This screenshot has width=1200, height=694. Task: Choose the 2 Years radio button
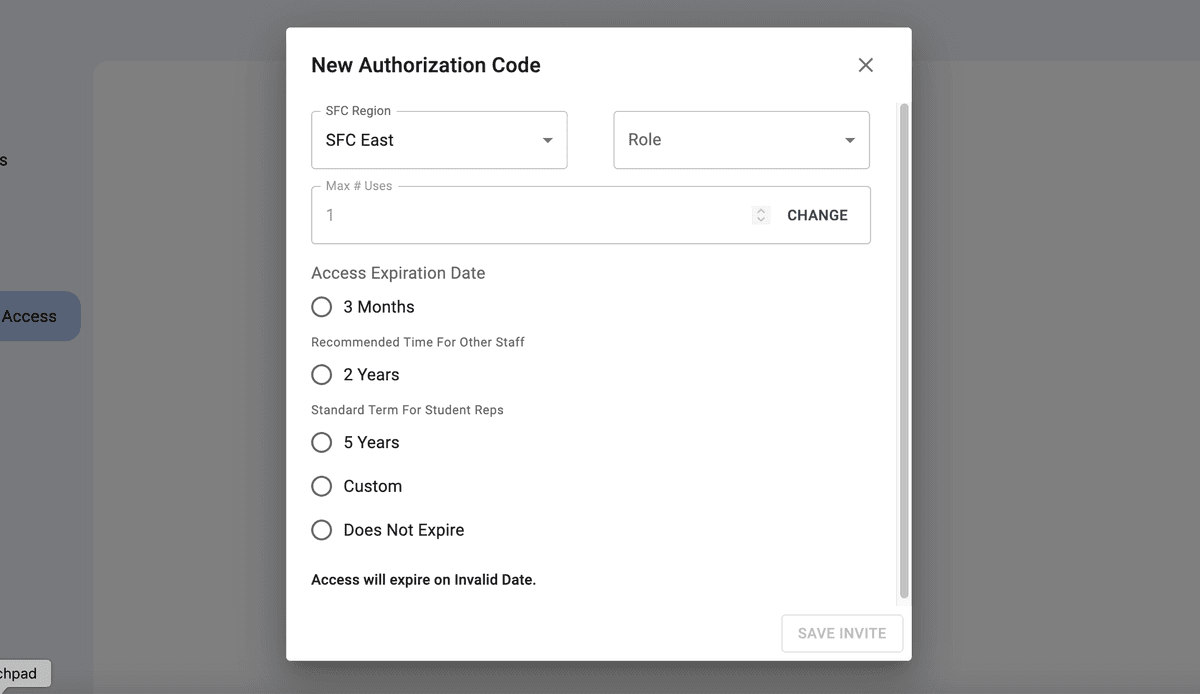[322, 375]
